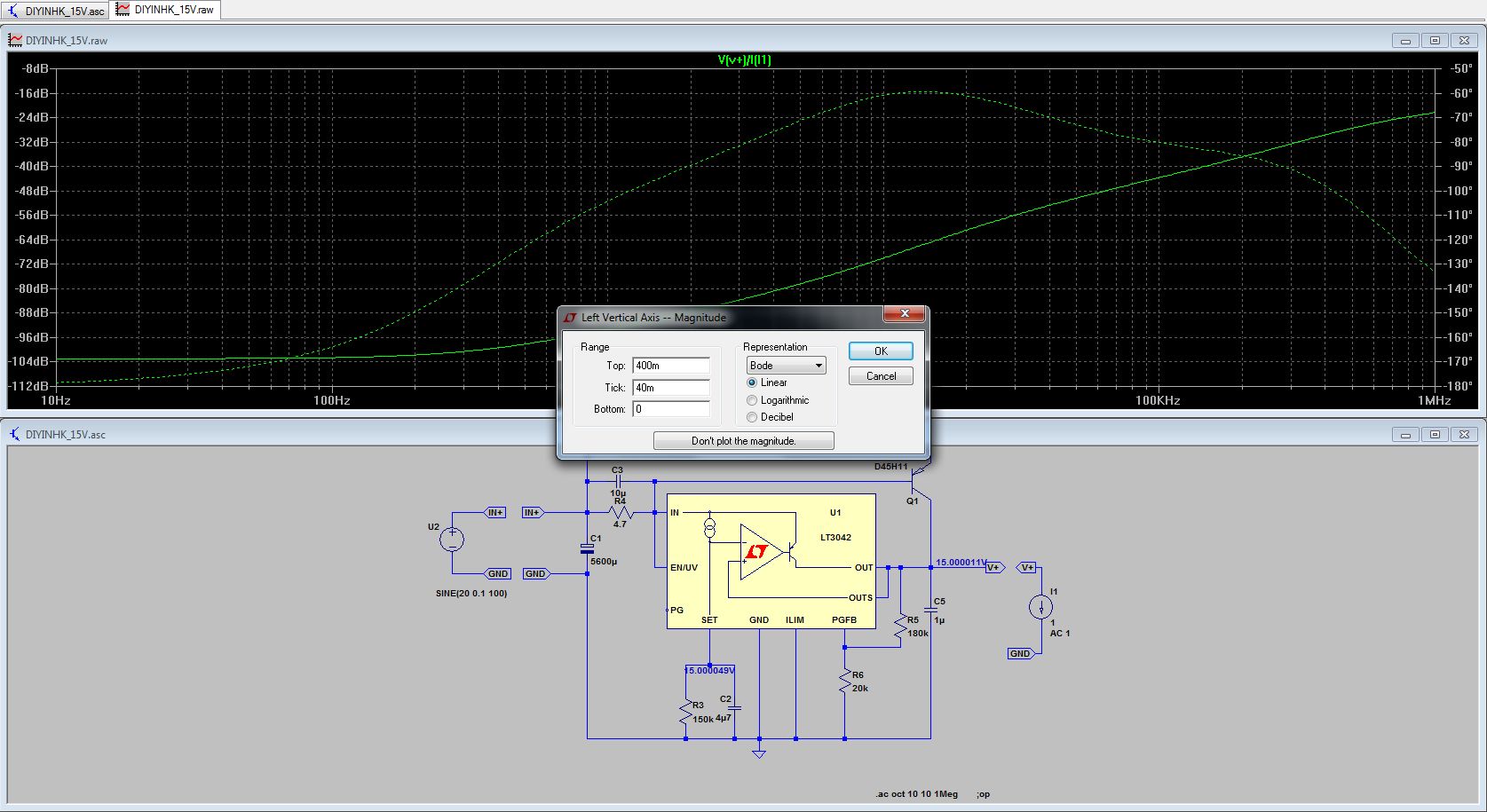Select the Decibel radio button

770,417
